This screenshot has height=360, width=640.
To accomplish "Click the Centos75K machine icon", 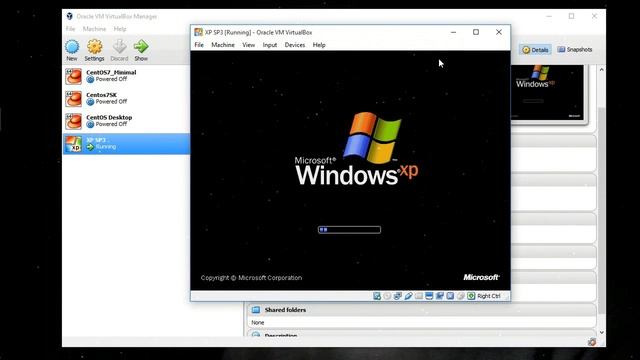I will (74, 99).
